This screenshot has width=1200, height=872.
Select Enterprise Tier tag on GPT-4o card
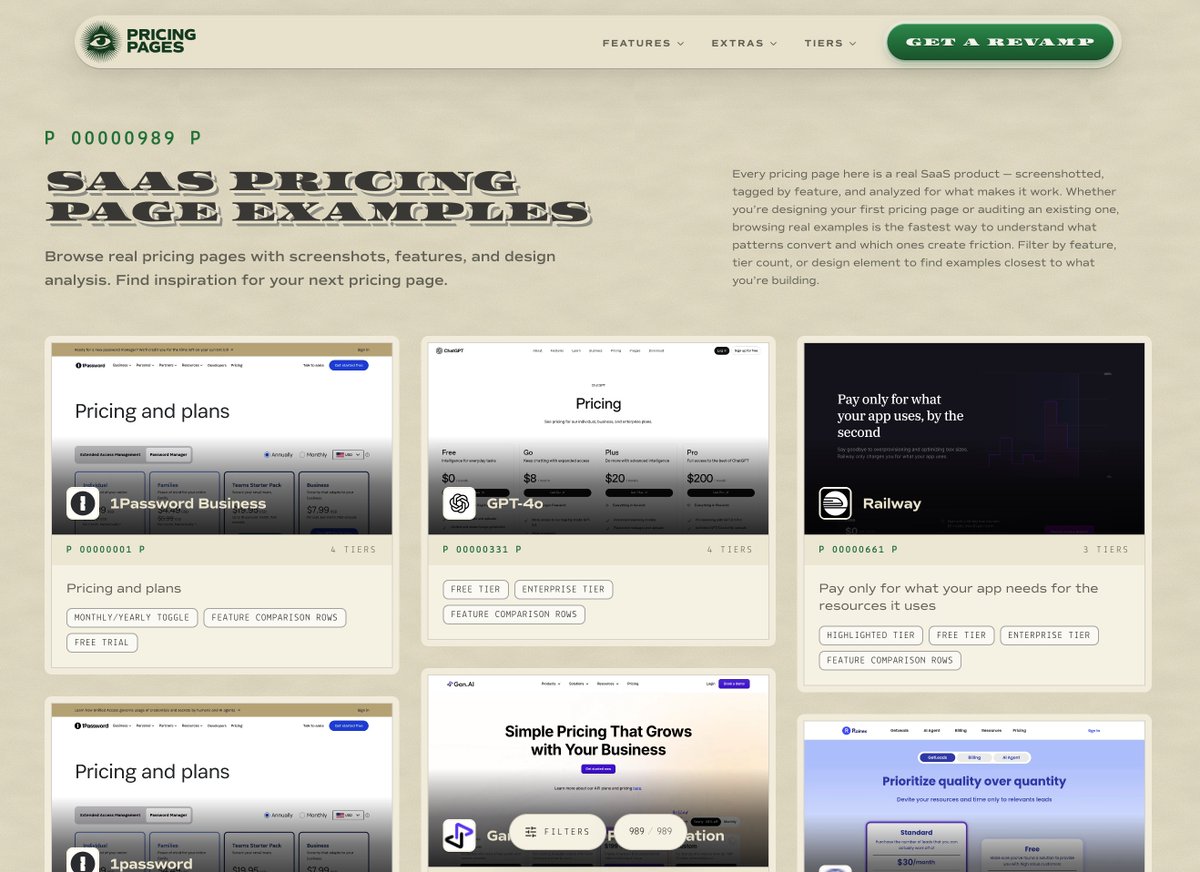(x=563, y=589)
